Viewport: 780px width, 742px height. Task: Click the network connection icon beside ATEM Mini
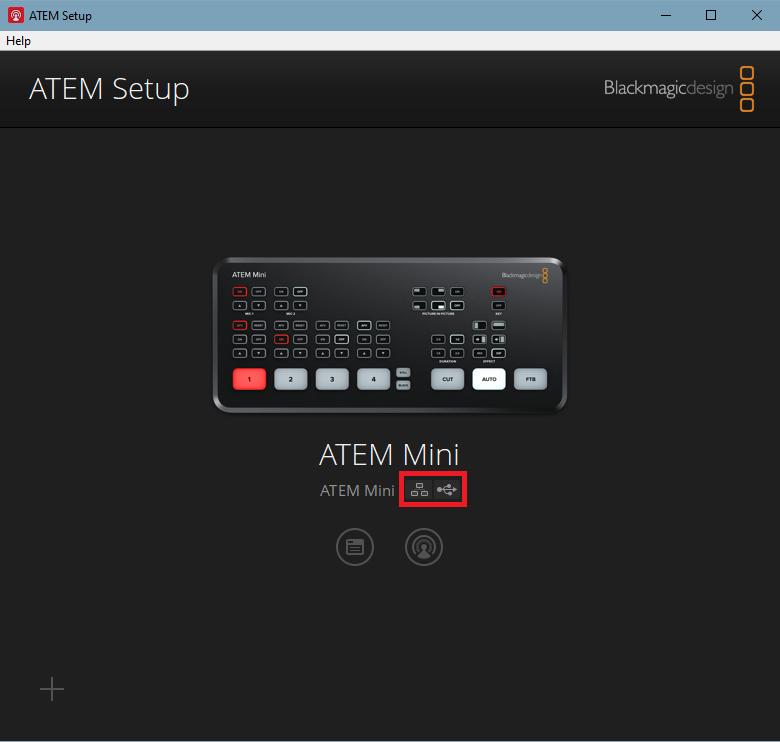coord(419,490)
